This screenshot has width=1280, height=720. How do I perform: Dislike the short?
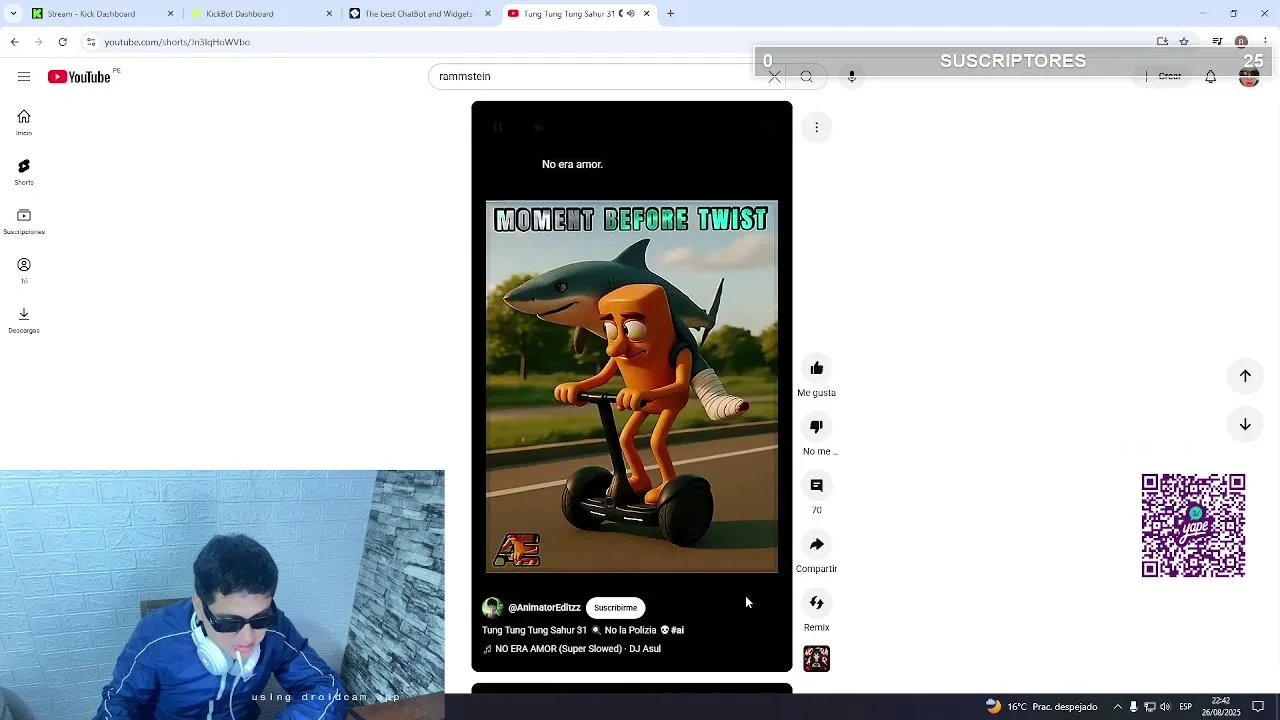pos(816,427)
